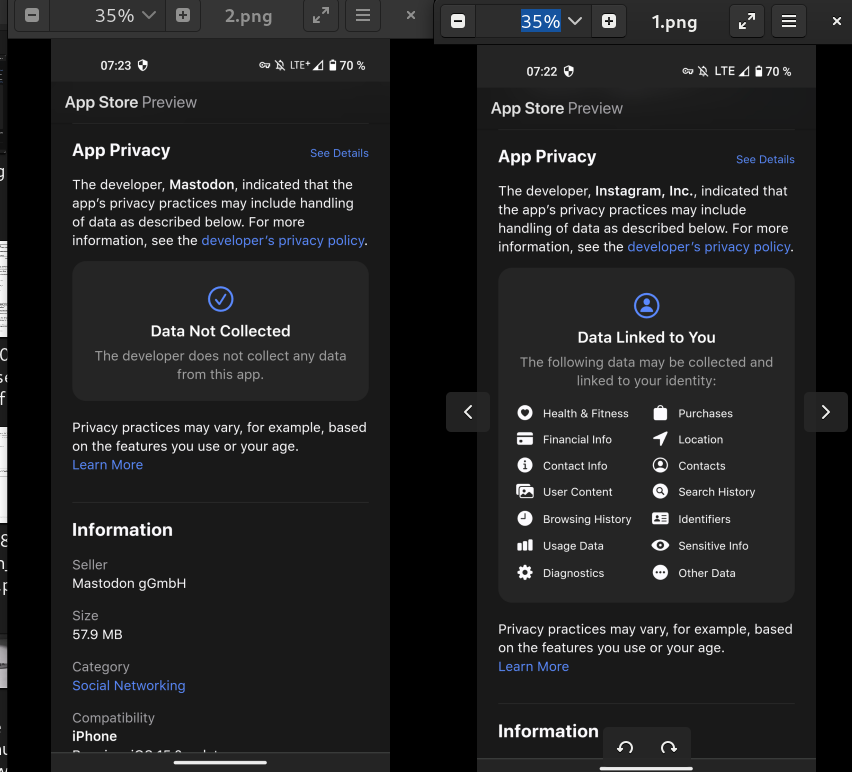
Task: Click See Details link in Mastodon screenshot
Action: 339,153
